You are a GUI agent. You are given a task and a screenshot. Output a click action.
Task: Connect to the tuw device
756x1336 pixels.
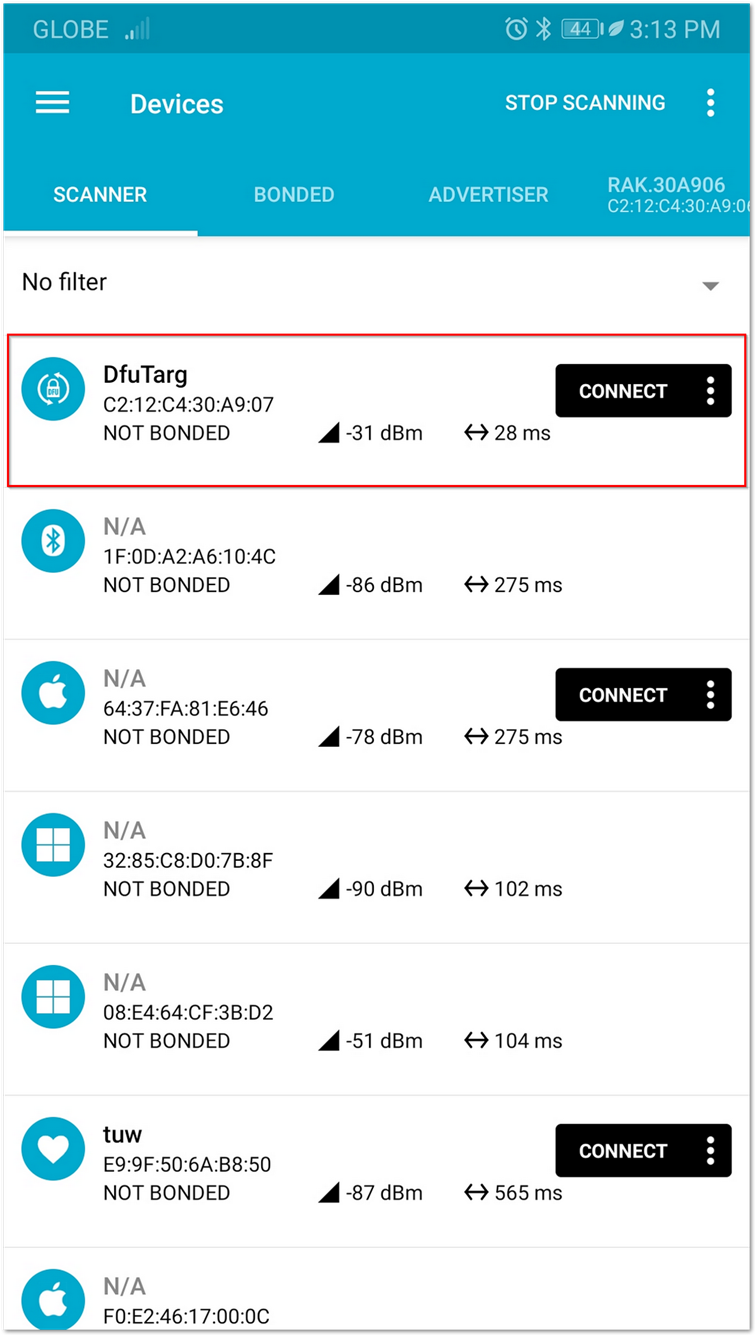[623, 1151]
